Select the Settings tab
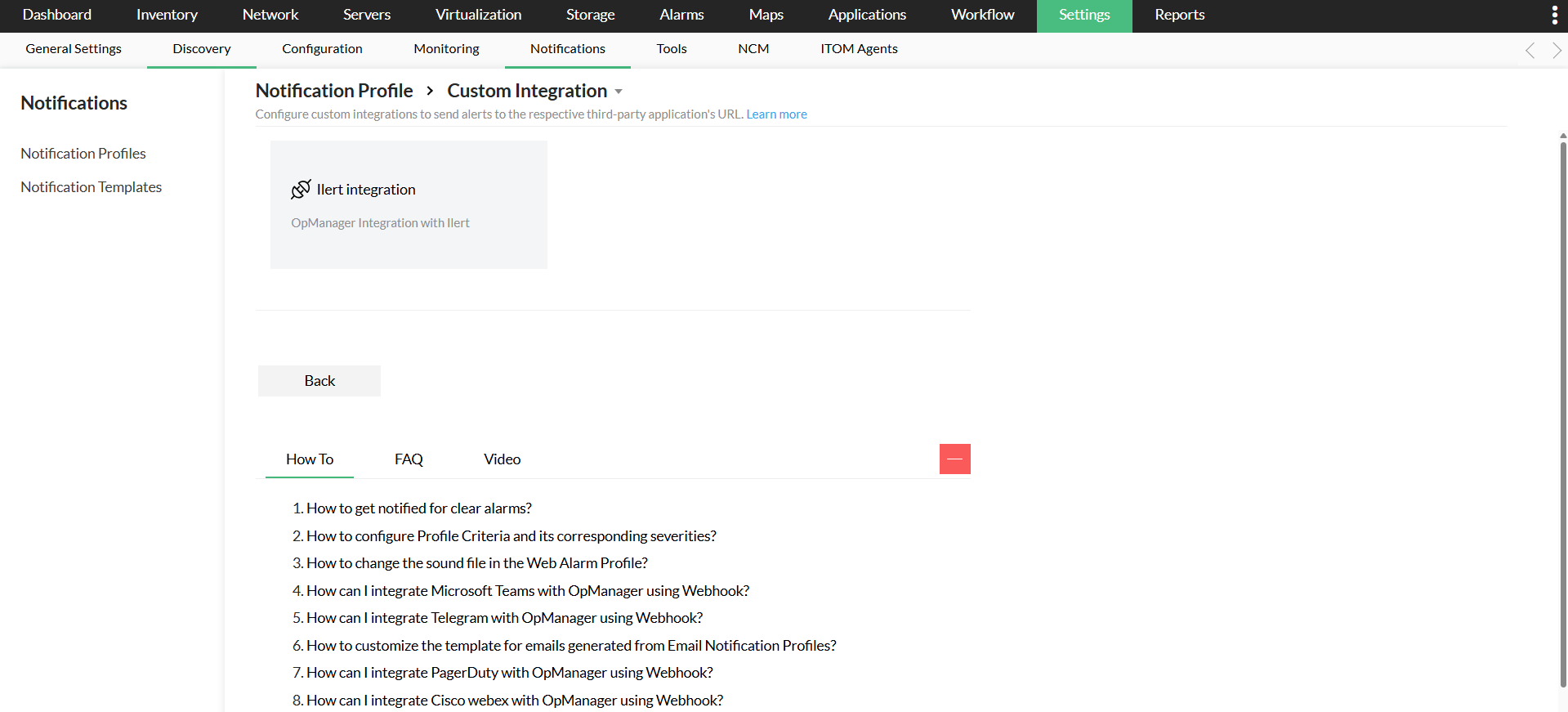Screen dimensions: 1568x712 pos(1084,15)
